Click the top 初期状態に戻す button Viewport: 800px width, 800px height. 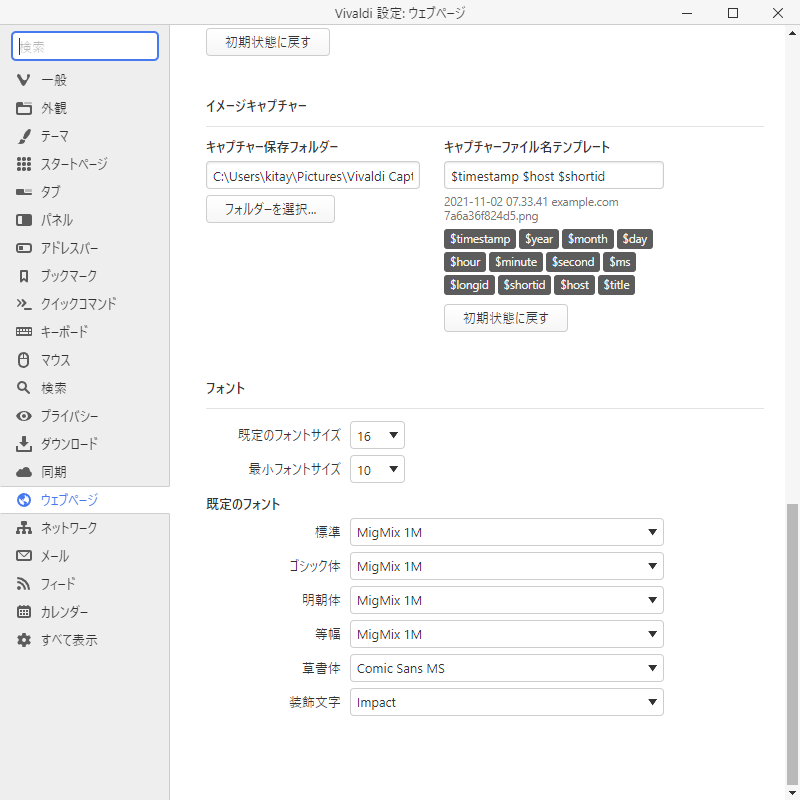coord(268,42)
